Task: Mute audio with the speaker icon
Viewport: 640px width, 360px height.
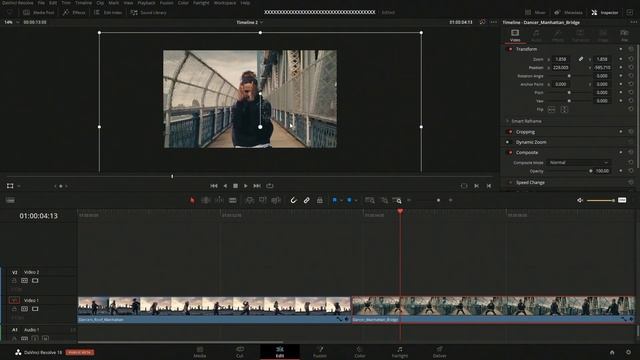Action: [x=580, y=200]
